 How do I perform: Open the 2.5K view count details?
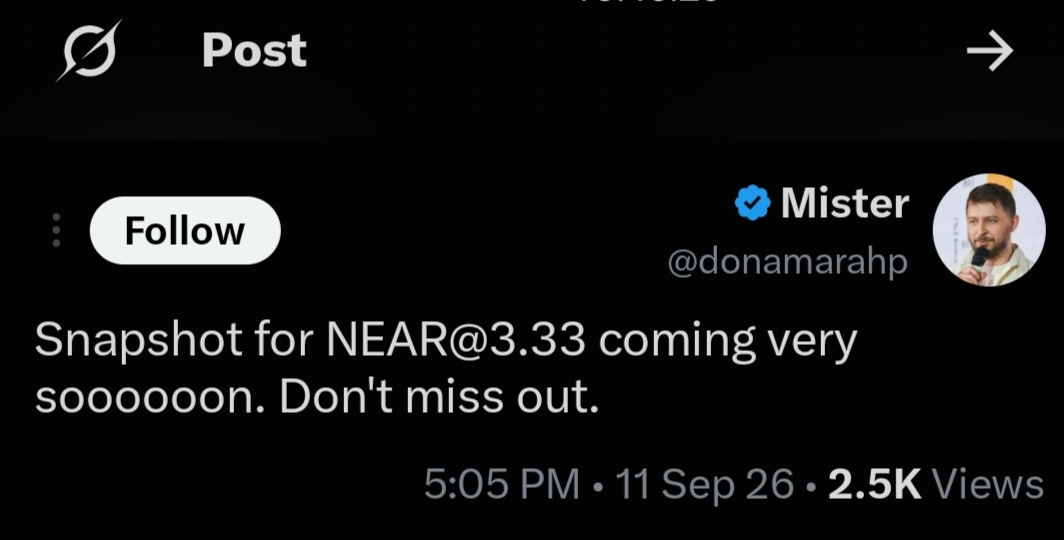coord(875,484)
